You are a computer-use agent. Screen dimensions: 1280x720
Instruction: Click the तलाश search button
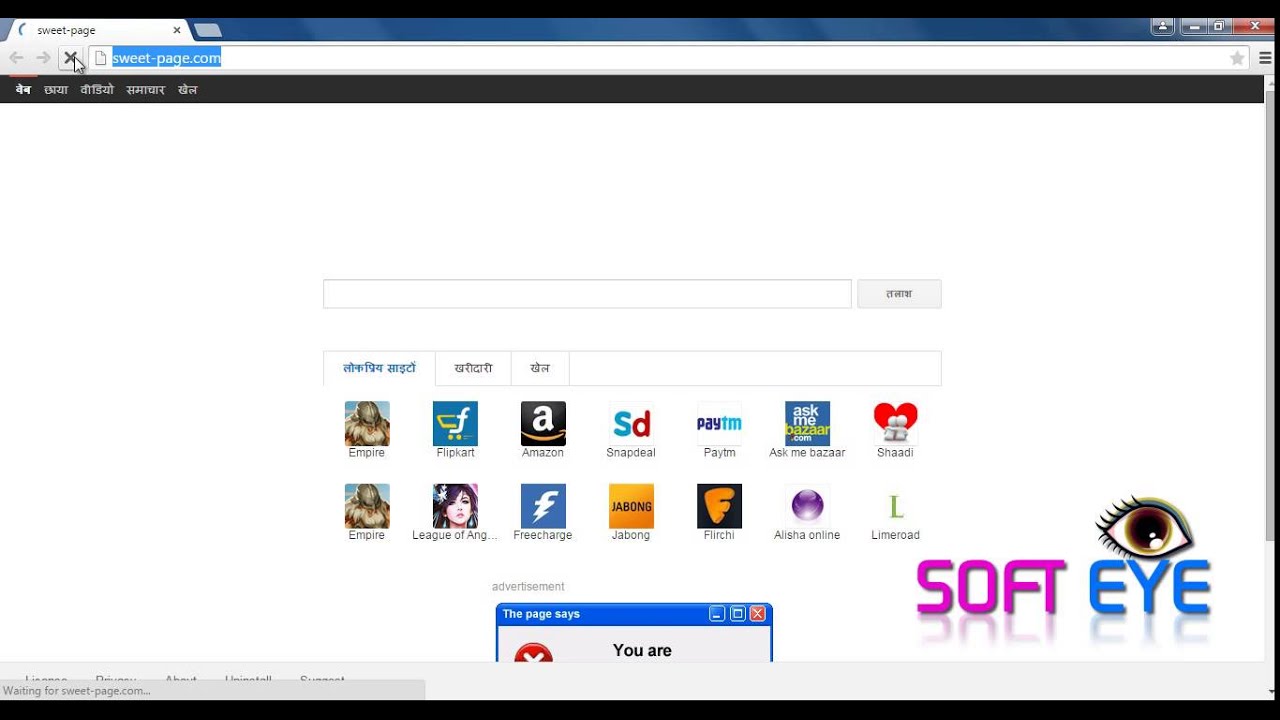[899, 294]
